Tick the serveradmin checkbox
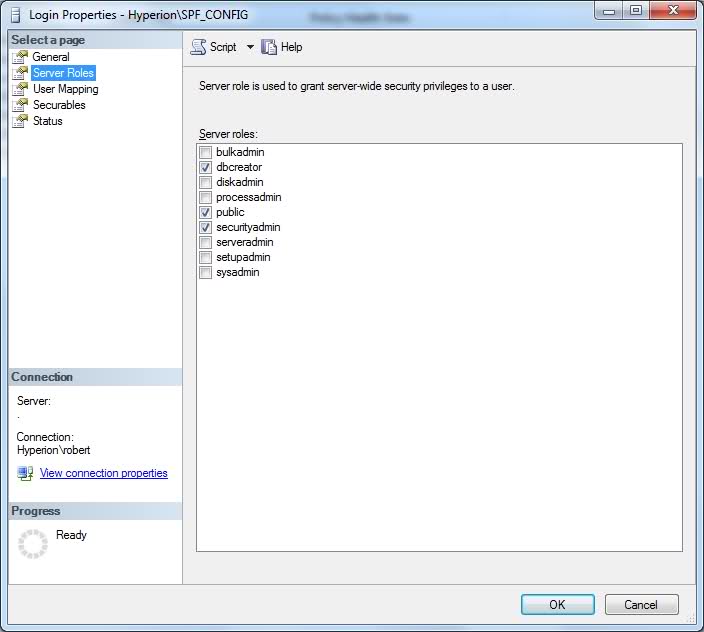The image size is (704, 632). coord(205,242)
